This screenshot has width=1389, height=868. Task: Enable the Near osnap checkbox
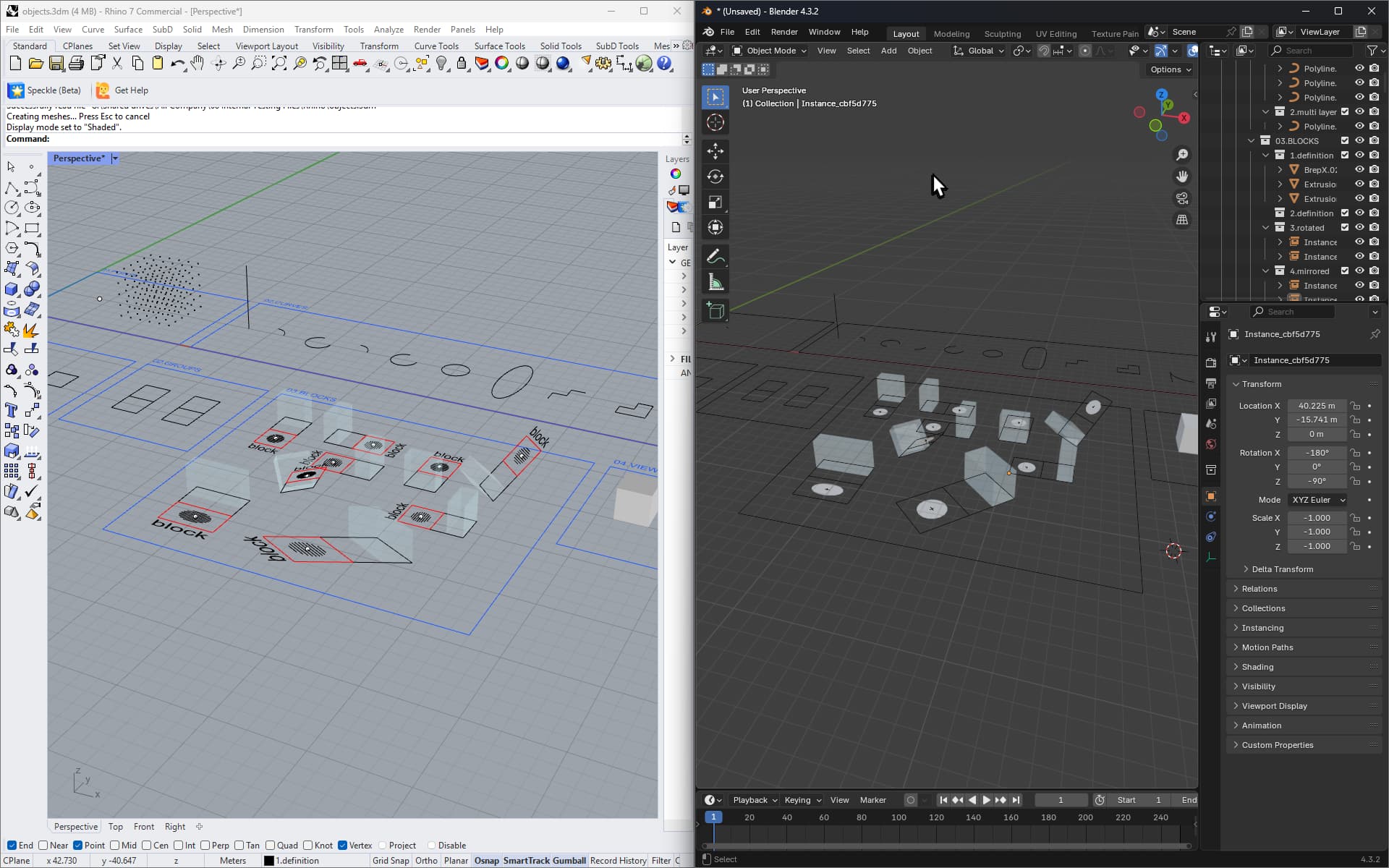(43, 846)
